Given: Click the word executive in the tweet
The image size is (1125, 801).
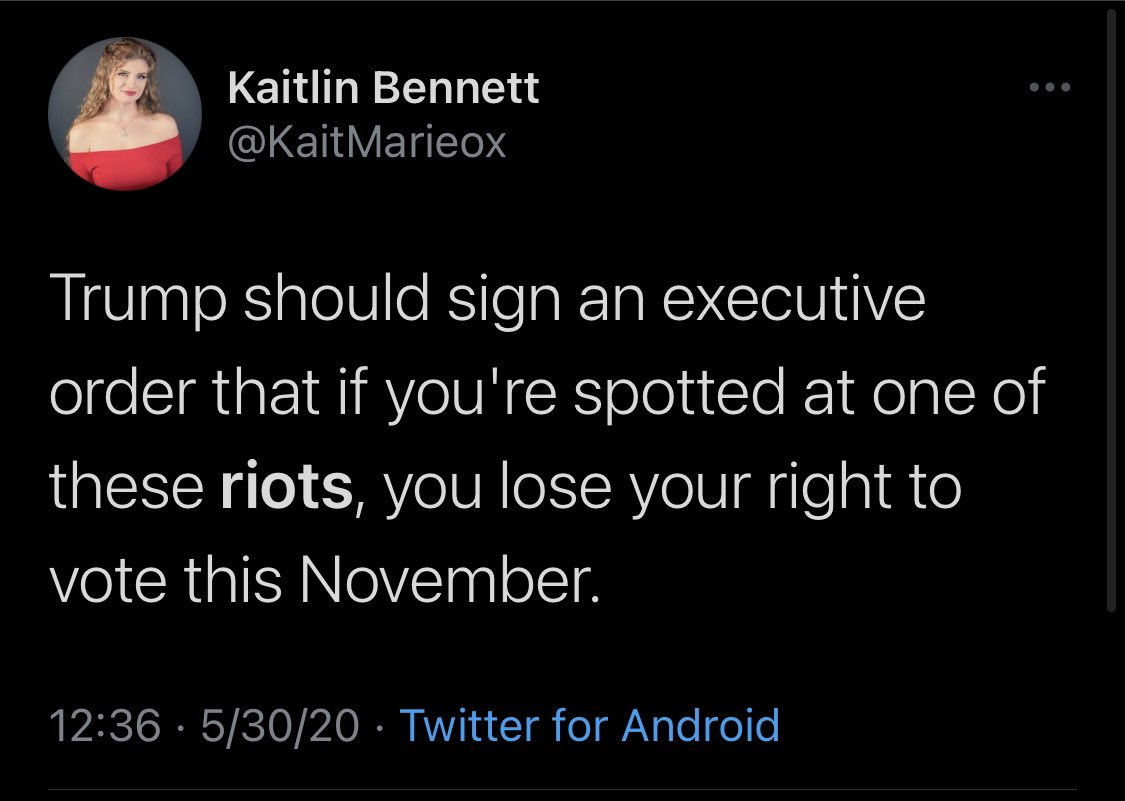Looking at the screenshot, I should (x=793, y=299).
